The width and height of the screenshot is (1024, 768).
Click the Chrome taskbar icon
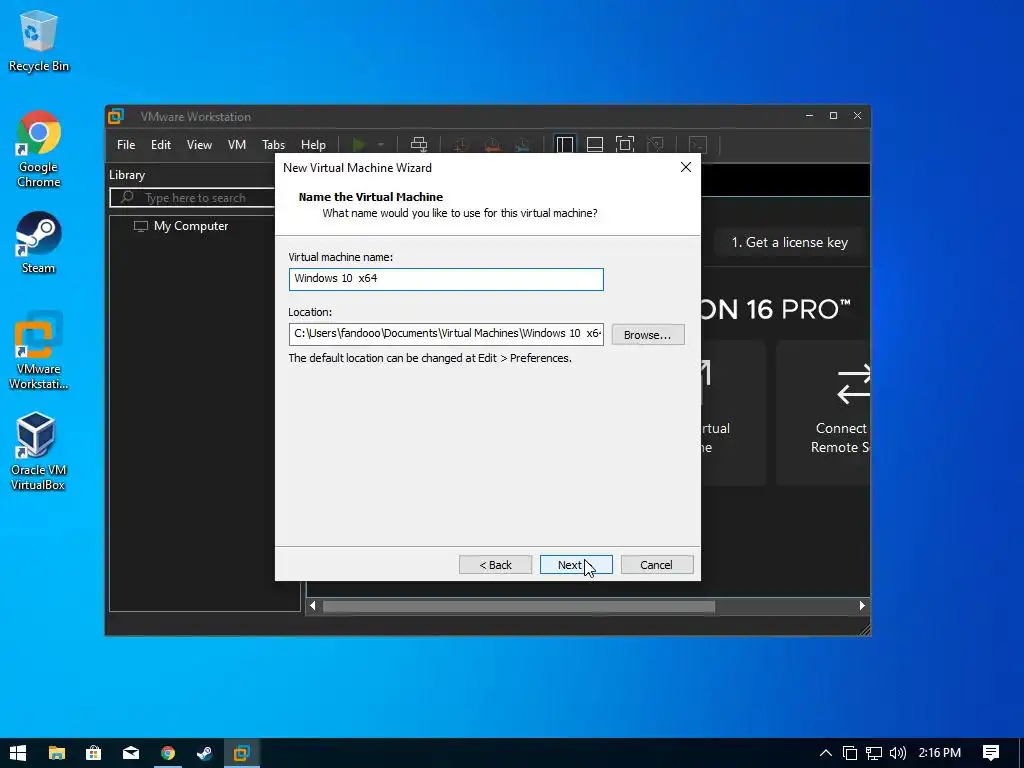pyautogui.click(x=168, y=753)
